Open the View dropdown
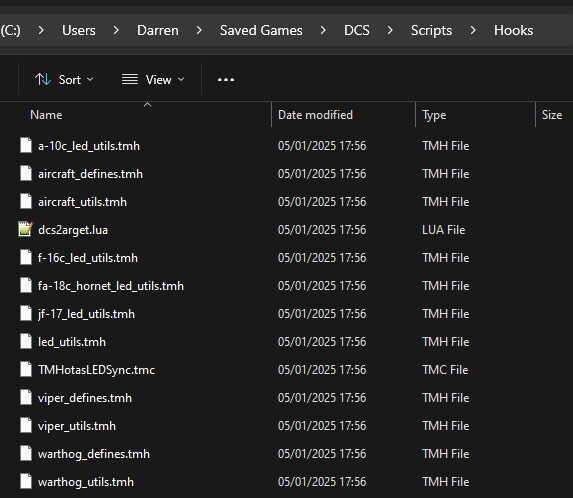573x498 pixels. point(153,80)
